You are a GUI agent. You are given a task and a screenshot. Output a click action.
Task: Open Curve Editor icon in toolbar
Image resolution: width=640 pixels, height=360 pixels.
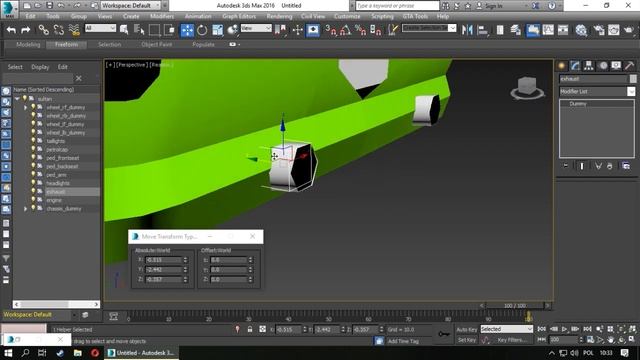pyautogui.click(x=548, y=30)
